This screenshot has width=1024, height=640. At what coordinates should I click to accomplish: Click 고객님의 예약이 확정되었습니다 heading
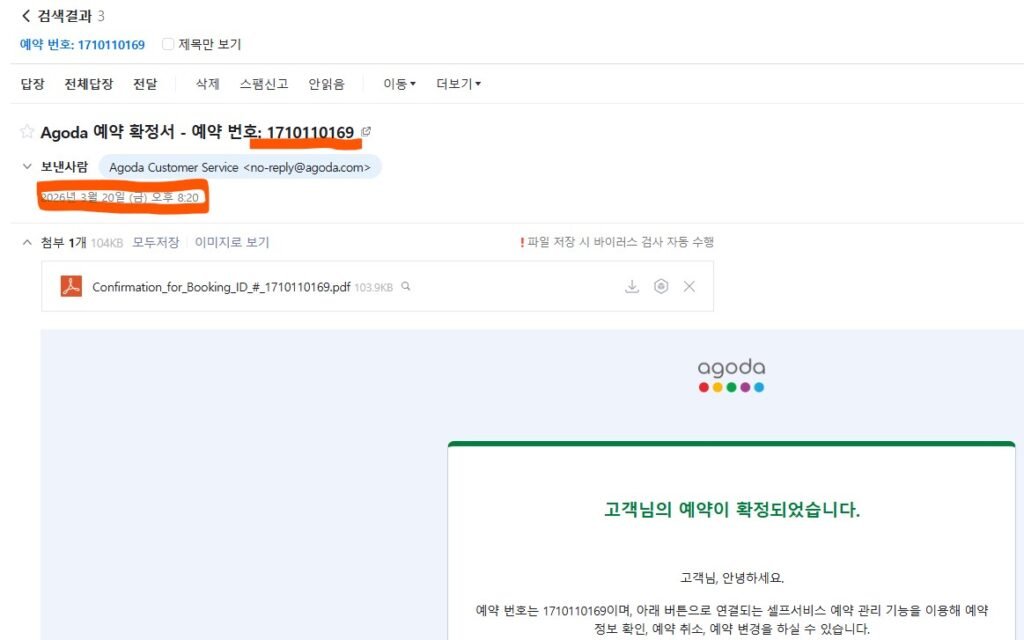click(731, 509)
